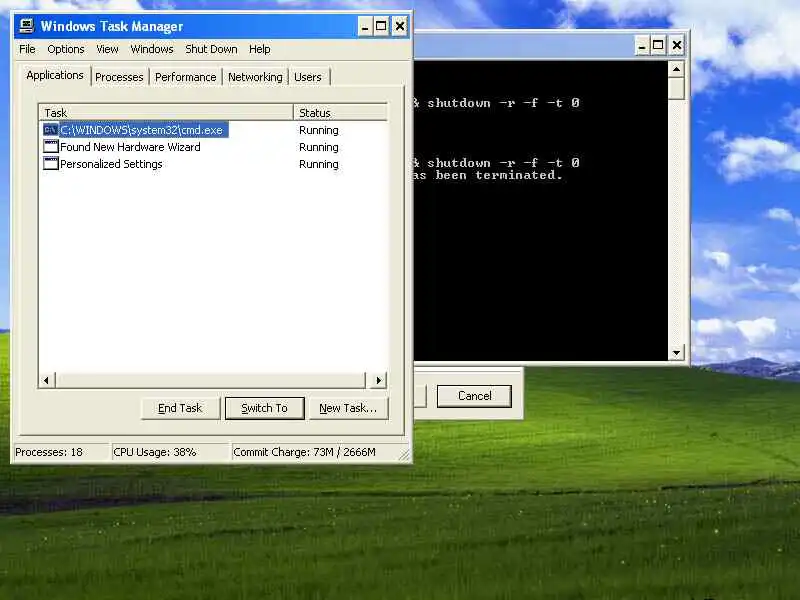Click the Personalized Settings task icon
The width and height of the screenshot is (800, 600).
(51, 164)
